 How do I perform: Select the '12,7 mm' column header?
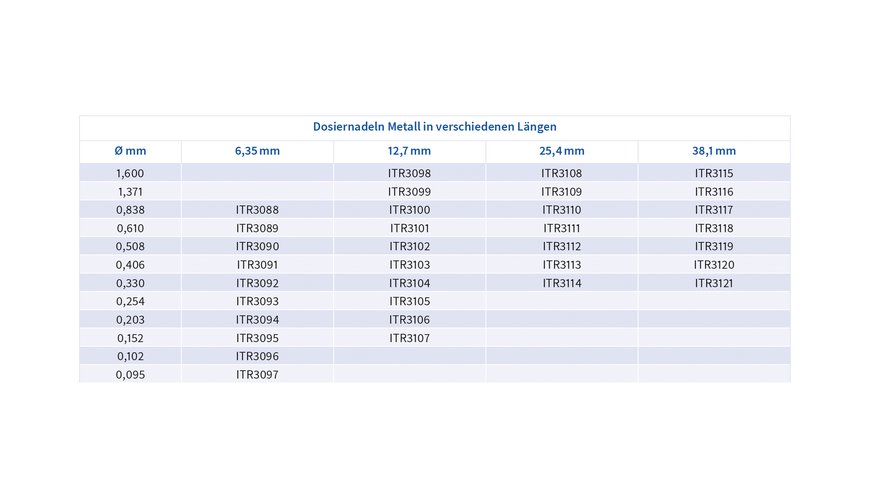click(409, 151)
